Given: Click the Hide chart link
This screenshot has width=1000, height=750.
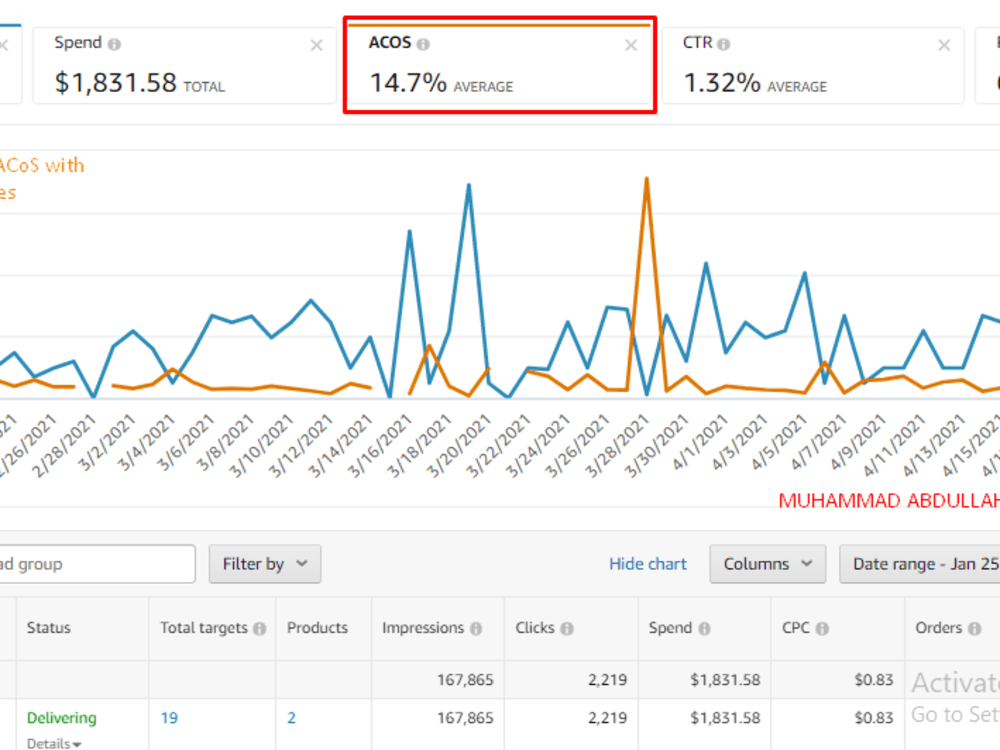Looking at the screenshot, I should 647,564.
